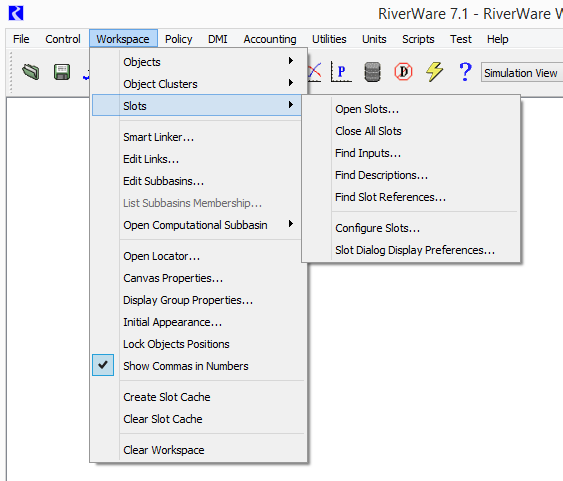Open the Control menu
Viewport: 563px width, 481px height.
pyautogui.click(x=63, y=39)
